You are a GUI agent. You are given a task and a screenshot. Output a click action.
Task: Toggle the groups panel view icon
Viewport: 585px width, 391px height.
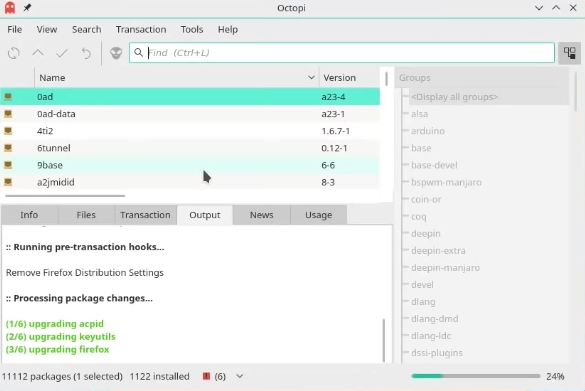pyautogui.click(x=569, y=53)
